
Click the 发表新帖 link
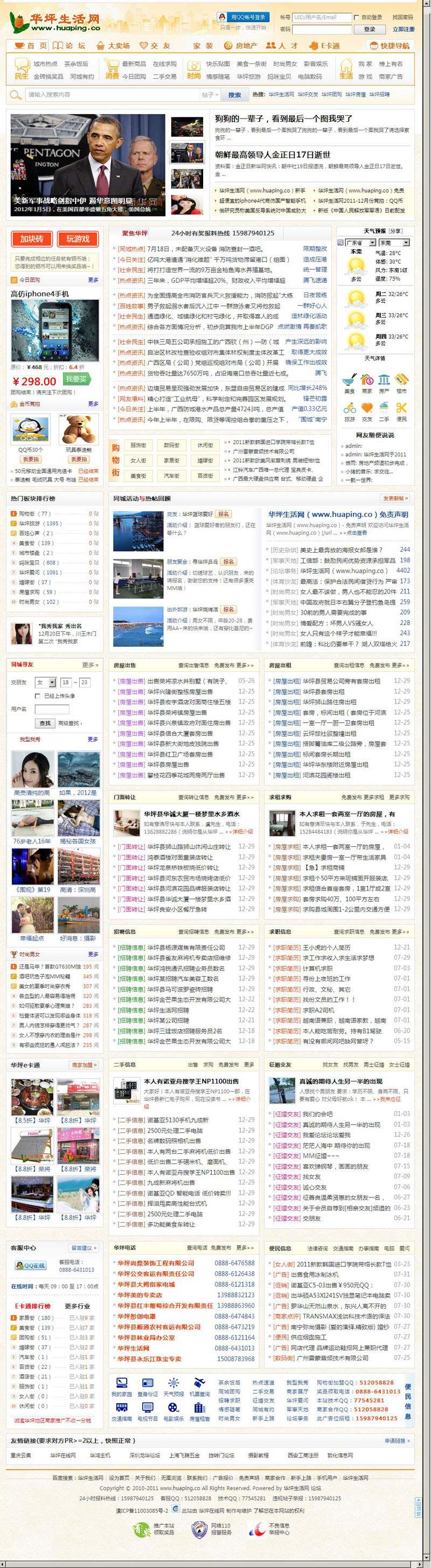click(395, 499)
